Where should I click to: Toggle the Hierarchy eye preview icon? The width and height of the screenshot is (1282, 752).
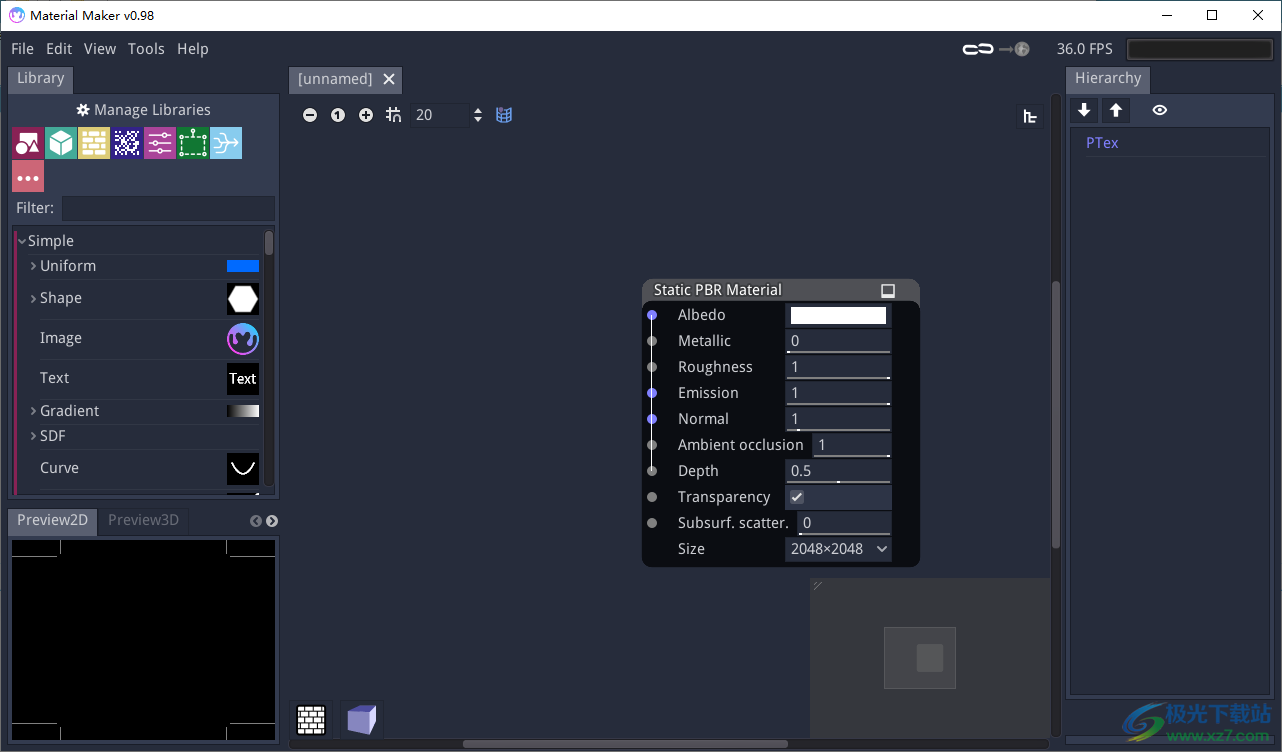[1159, 110]
